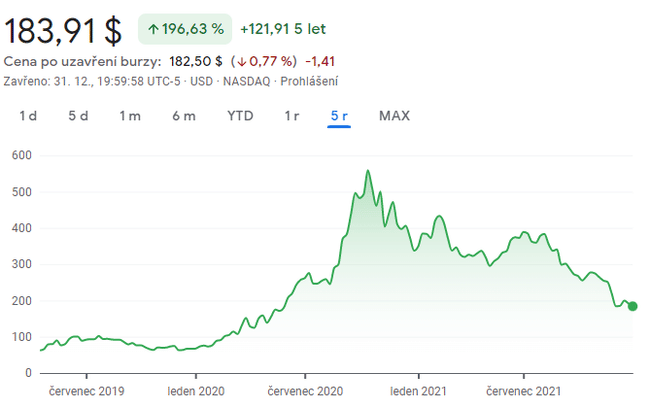Click the +121,91 5 let change text

[x=283, y=29]
